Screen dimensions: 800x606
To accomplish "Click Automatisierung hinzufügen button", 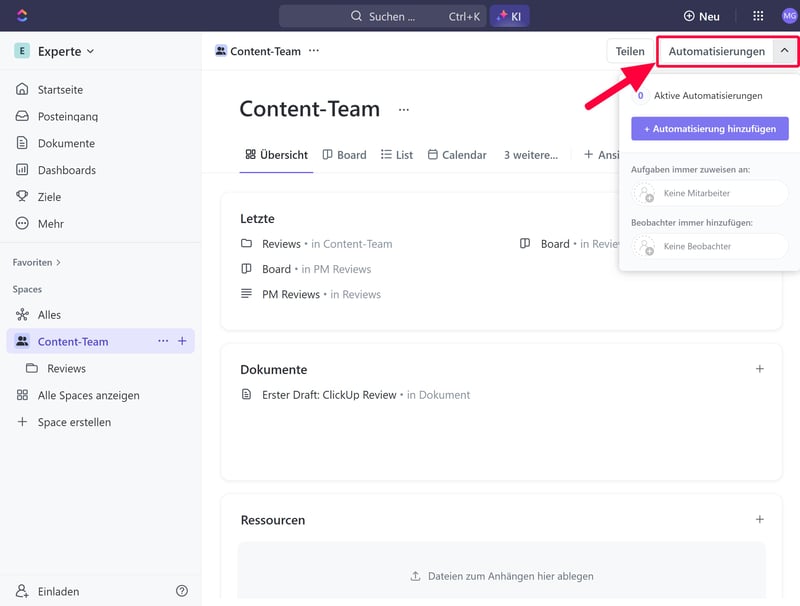I will click(710, 128).
